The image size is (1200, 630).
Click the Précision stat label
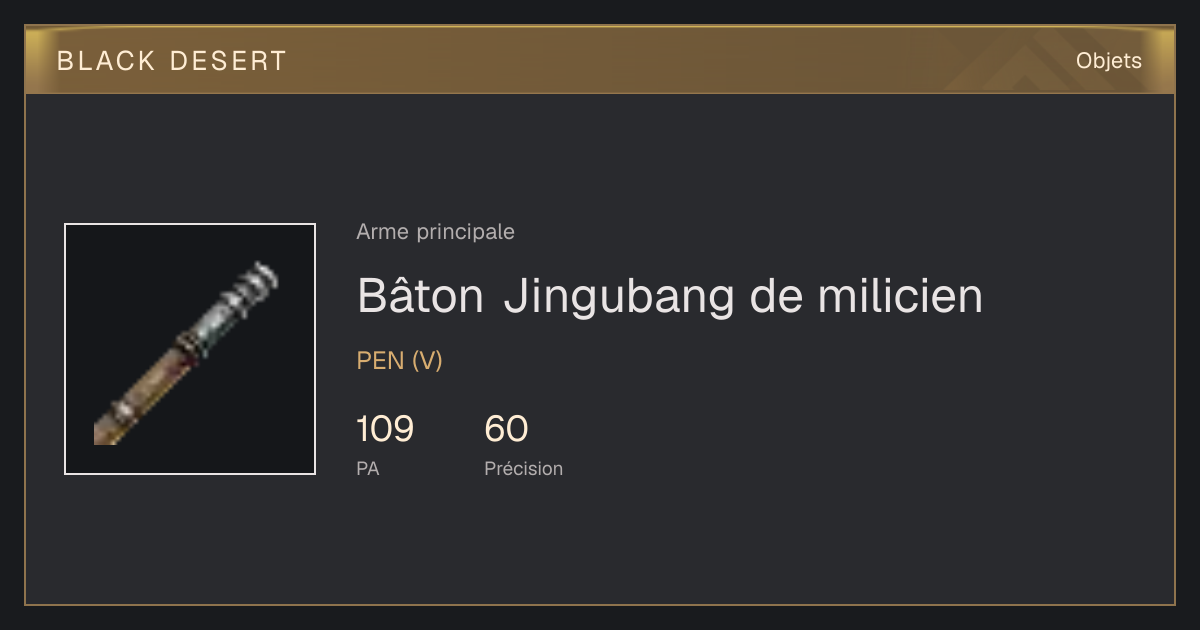(523, 468)
